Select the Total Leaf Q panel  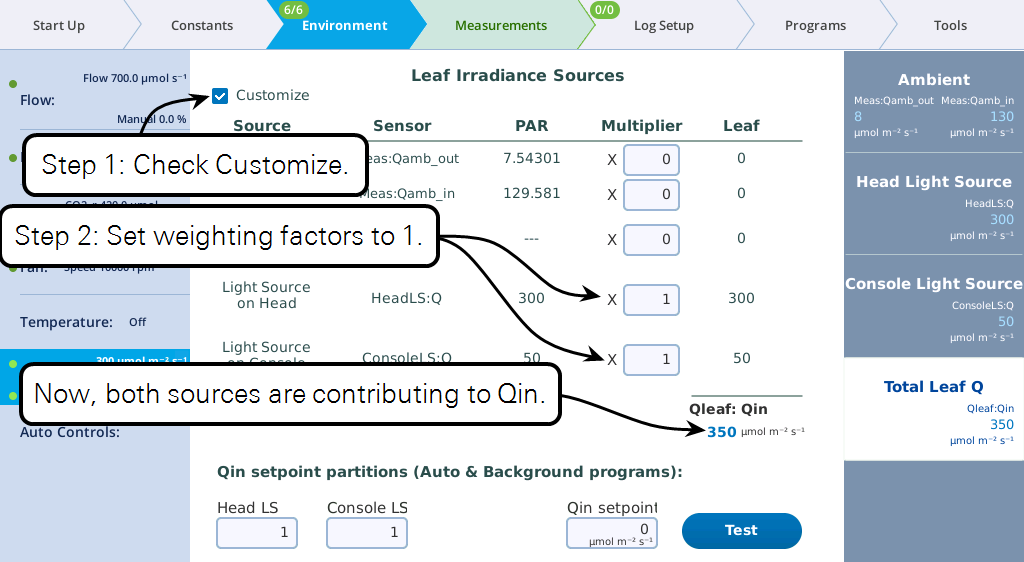point(933,409)
